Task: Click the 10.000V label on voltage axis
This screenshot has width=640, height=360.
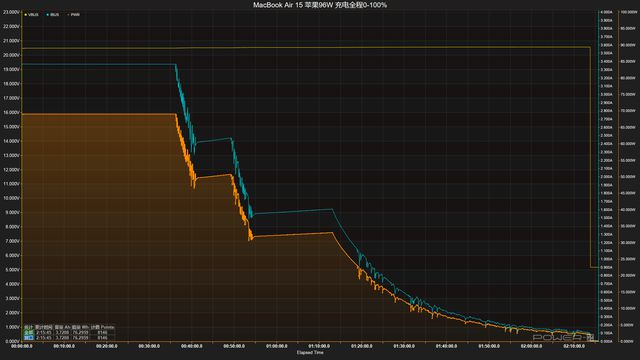Action: point(11,198)
